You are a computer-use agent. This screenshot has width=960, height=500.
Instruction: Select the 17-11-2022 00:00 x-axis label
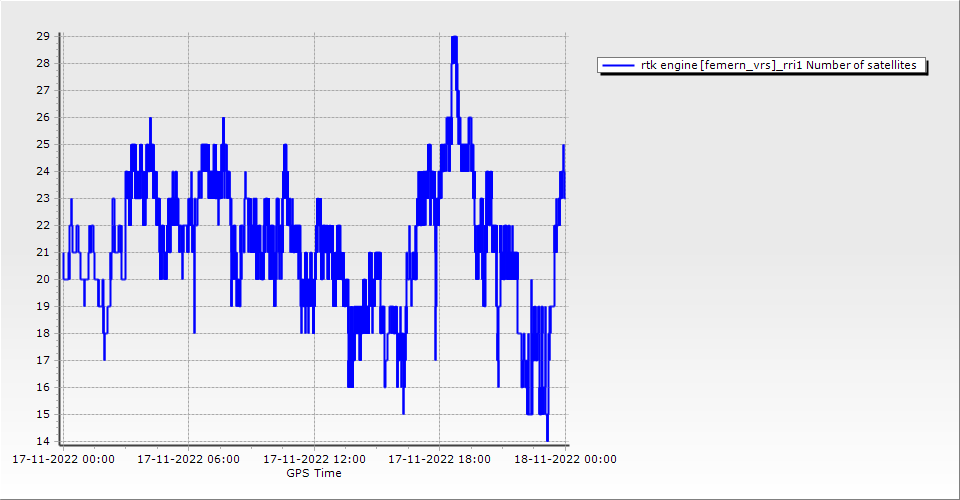(x=63, y=460)
